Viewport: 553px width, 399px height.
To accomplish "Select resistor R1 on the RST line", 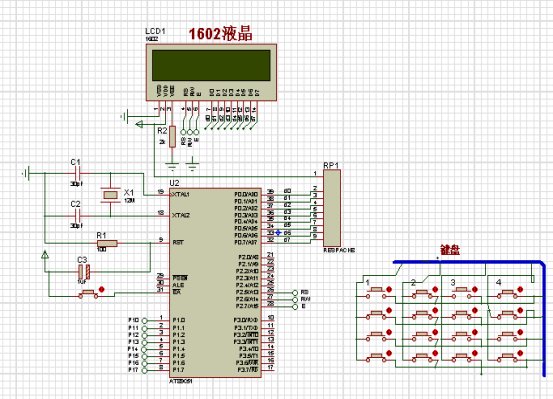I will point(107,243).
